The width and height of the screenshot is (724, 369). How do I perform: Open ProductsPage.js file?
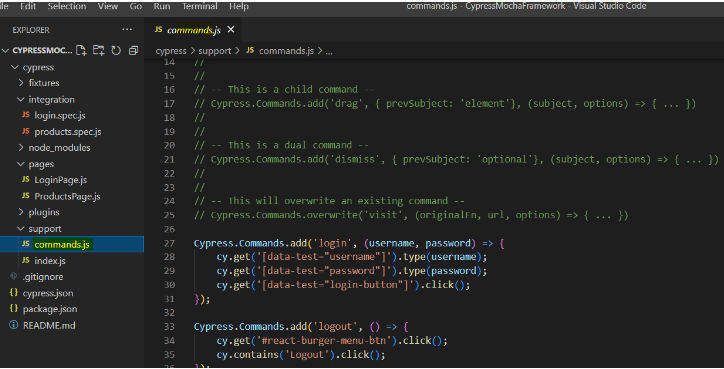tap(67, 196)
